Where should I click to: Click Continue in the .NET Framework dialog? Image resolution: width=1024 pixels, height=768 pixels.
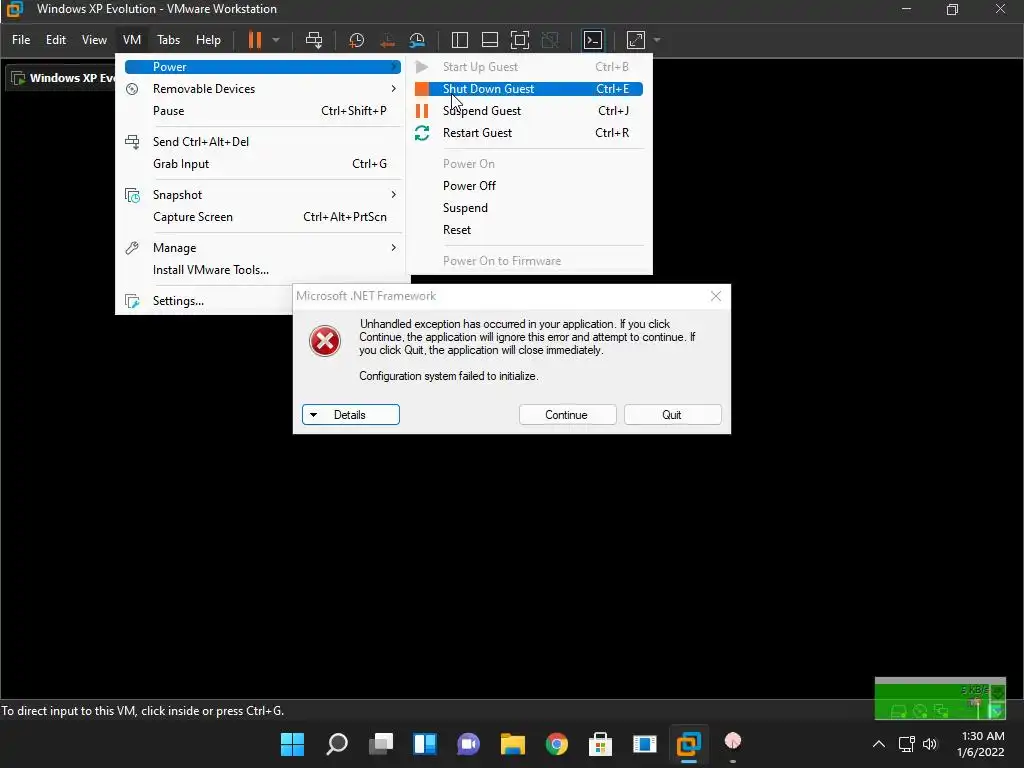[568, 415]
